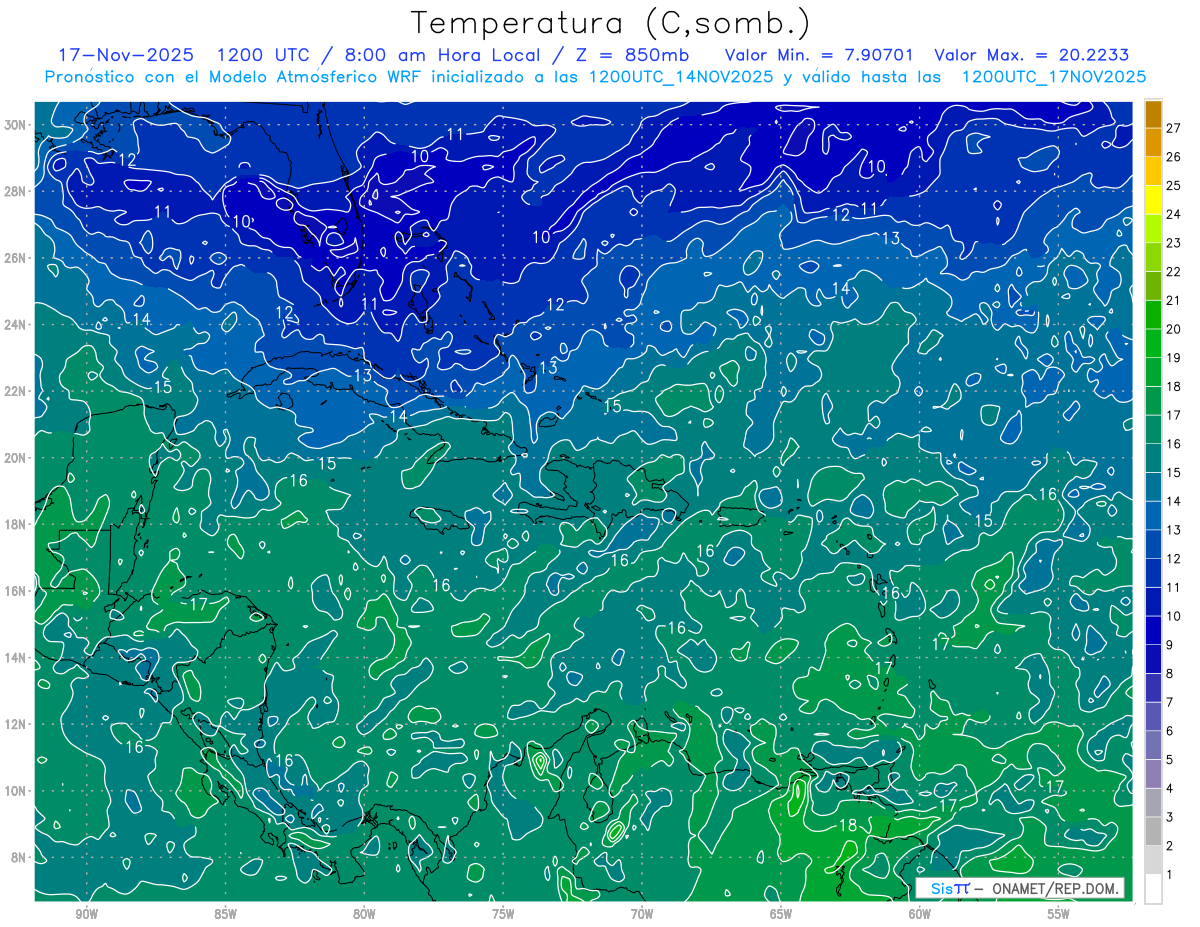
Task: Click legend value '7' on color scale
Action: pyautogui.click(x=1170, y=703)
